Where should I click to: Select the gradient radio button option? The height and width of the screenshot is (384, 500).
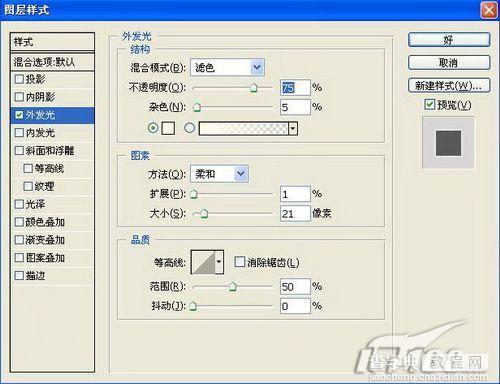[x=190, y=128]
